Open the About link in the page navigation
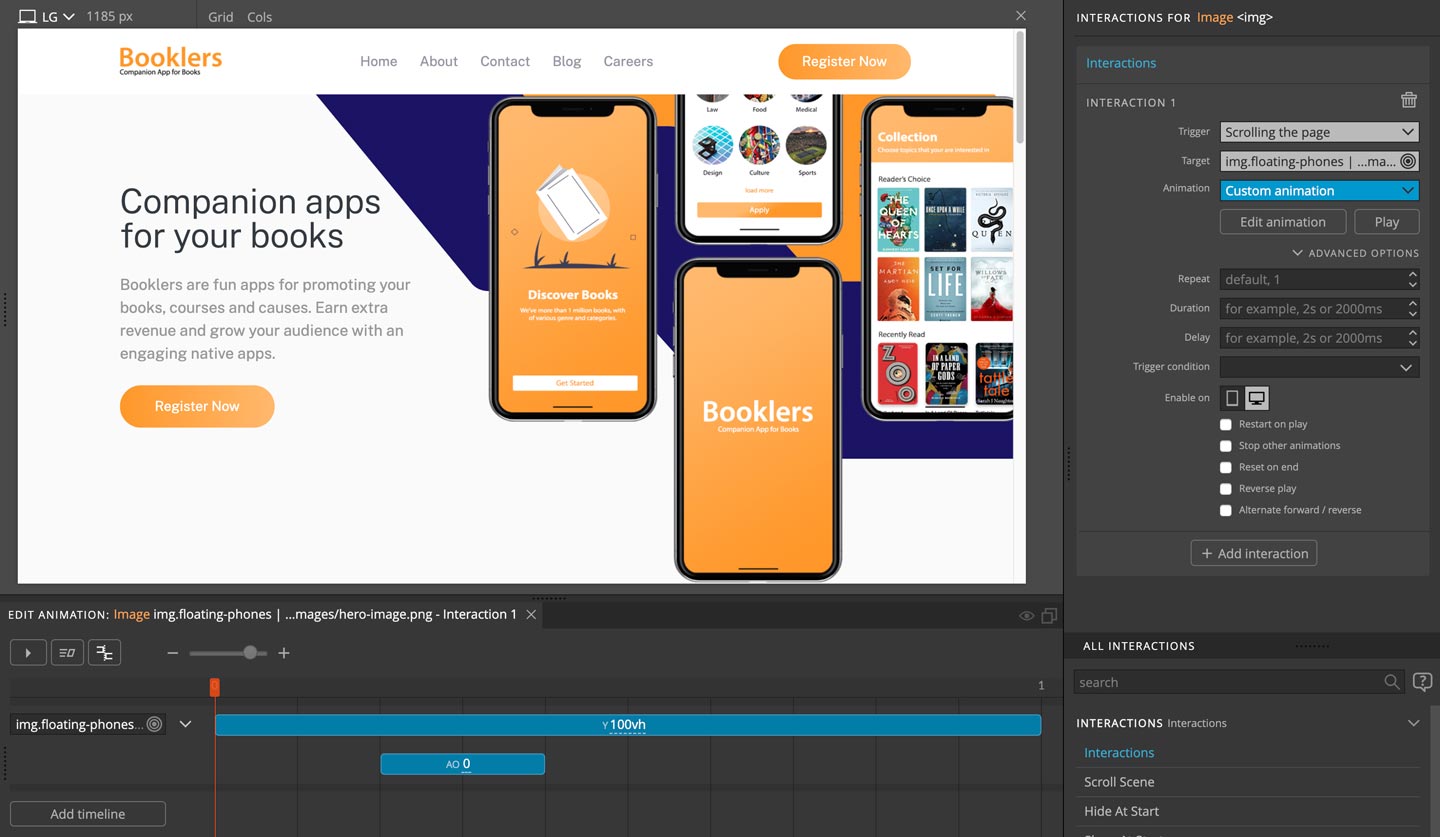Viewport: 1440px width, 837px height. [x=439, y=61]
